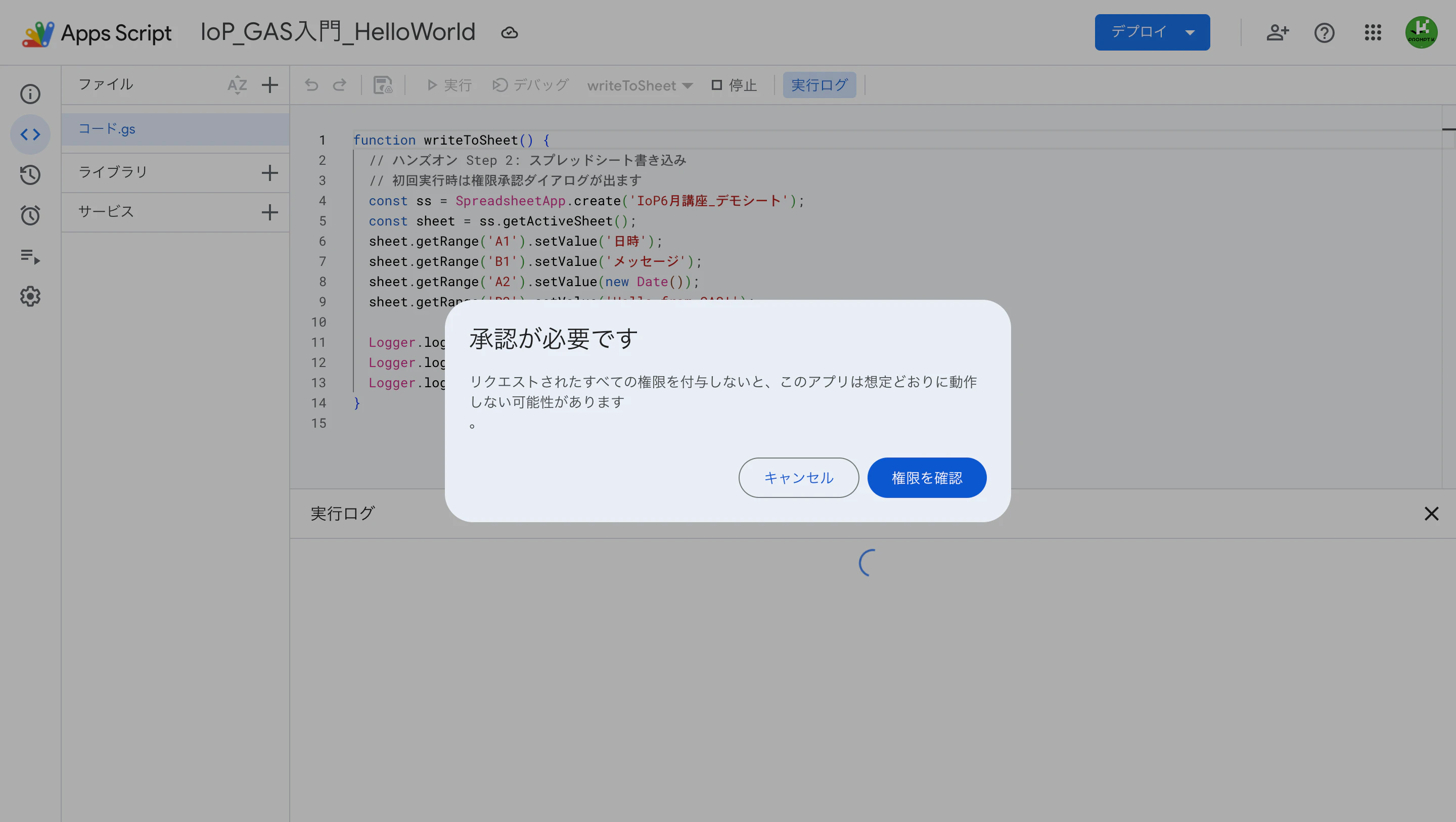The height and width of the screenshot is (822, 1456).
Task: Click the ファイル section header
Action: 106,84
